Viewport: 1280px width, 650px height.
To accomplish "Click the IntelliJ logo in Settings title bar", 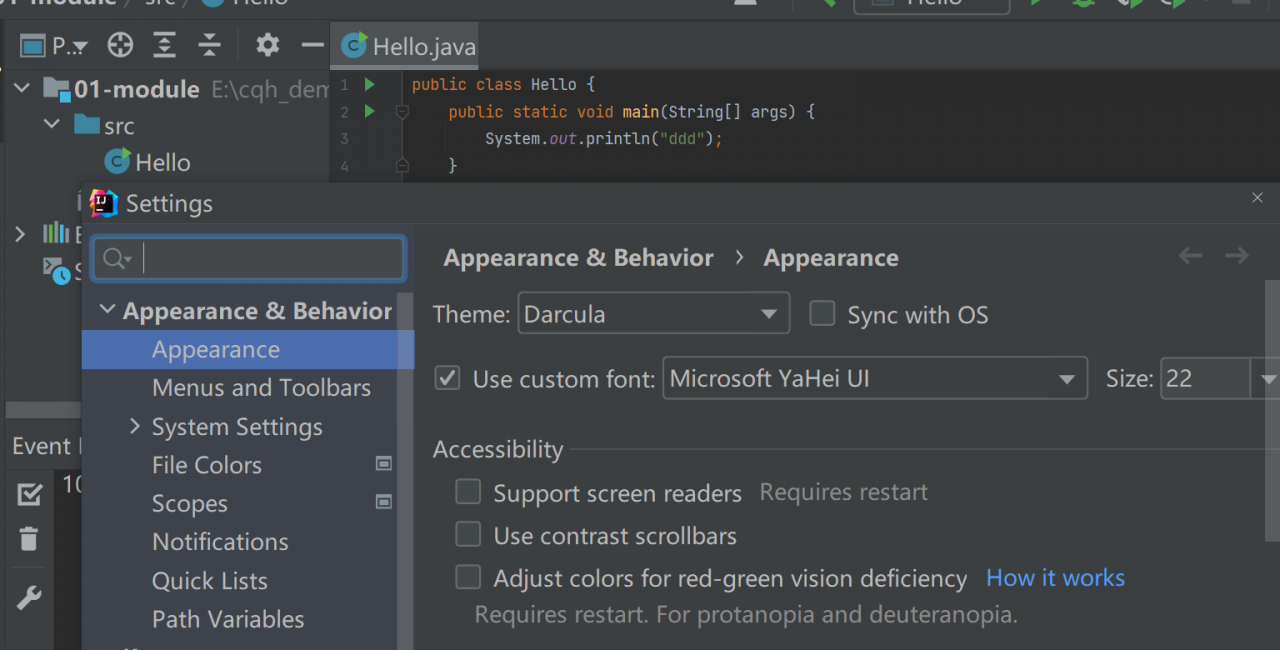I will pos(104,203).
